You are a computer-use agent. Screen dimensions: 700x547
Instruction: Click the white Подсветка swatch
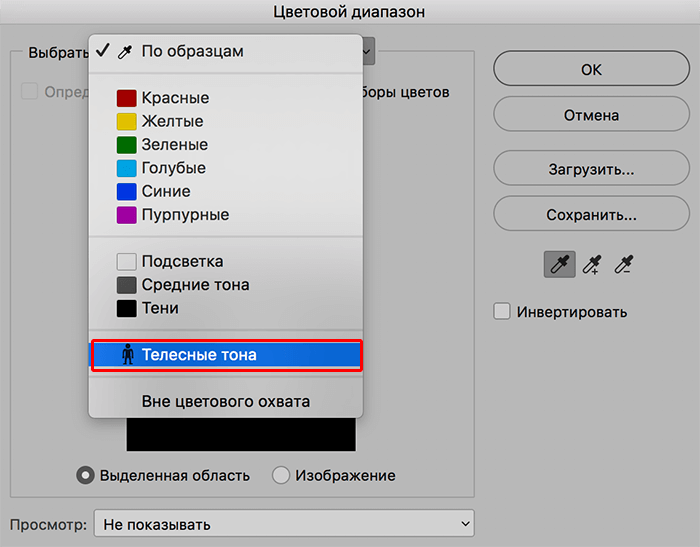pos(126,262)
